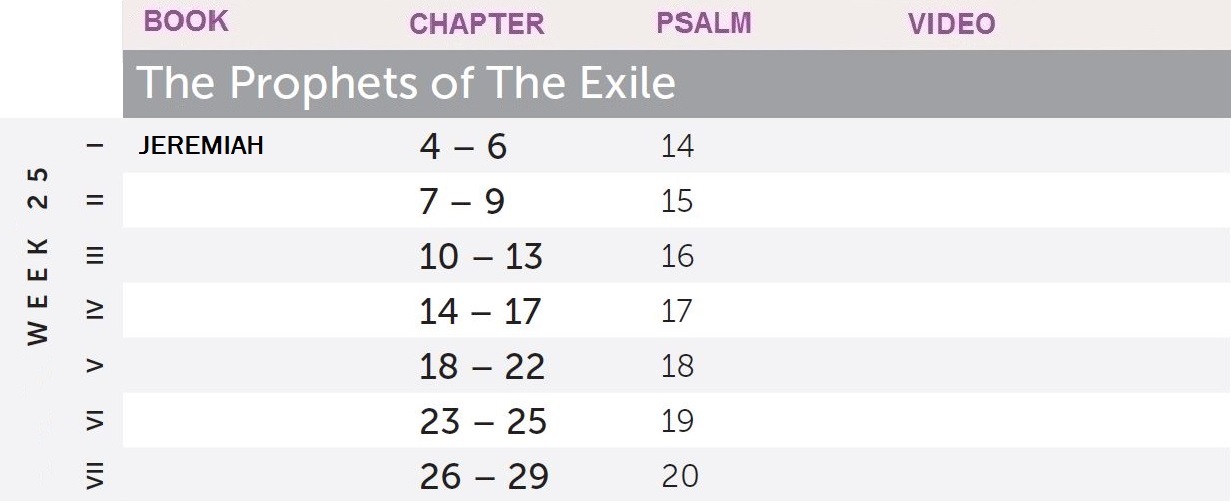Choose chapters 23 – 25 entry
This screenshot has width=1231, height=501.
pos(483,422)
